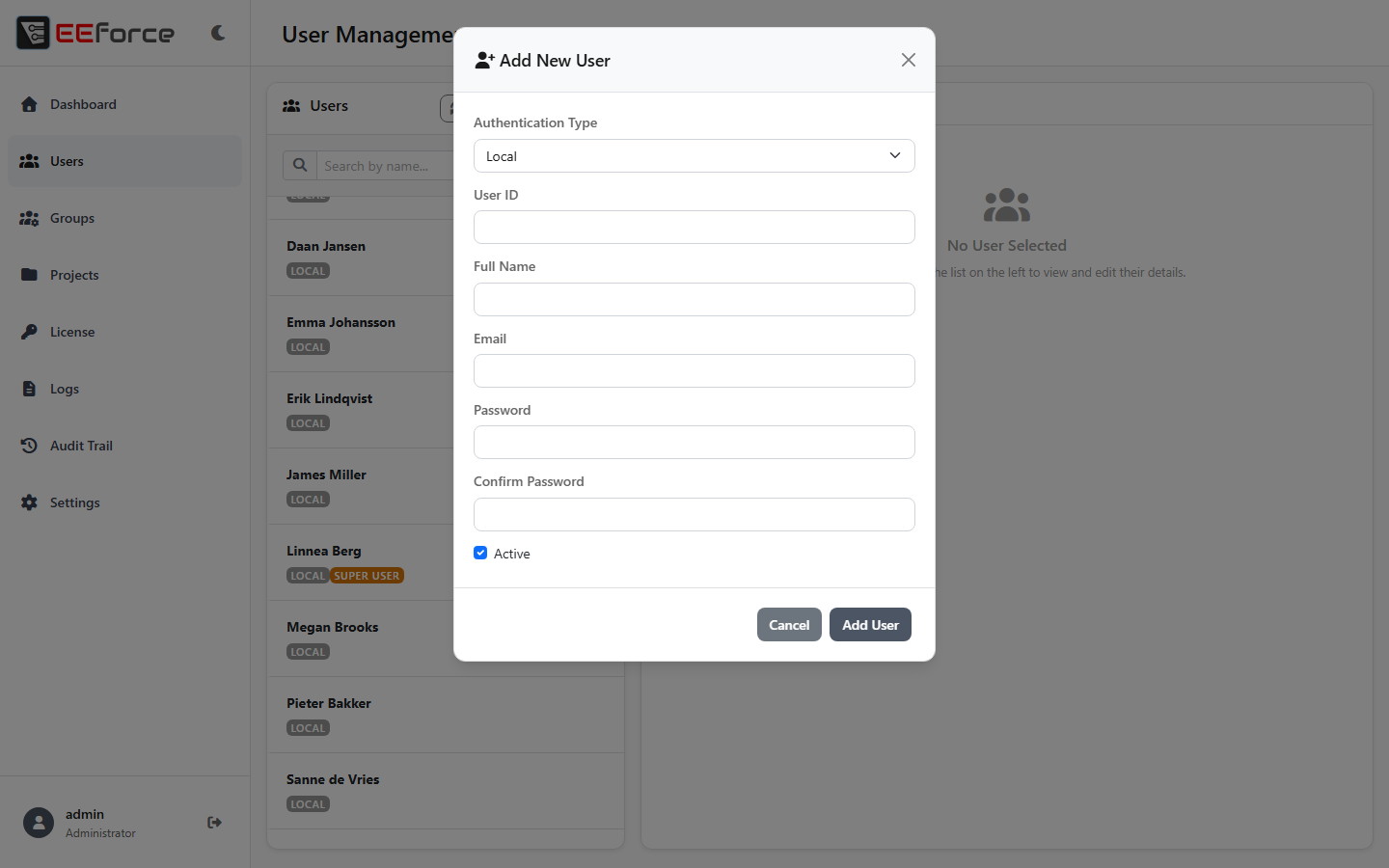Click the Settings gear icon
1389x868 pixels.
(29, 502)
